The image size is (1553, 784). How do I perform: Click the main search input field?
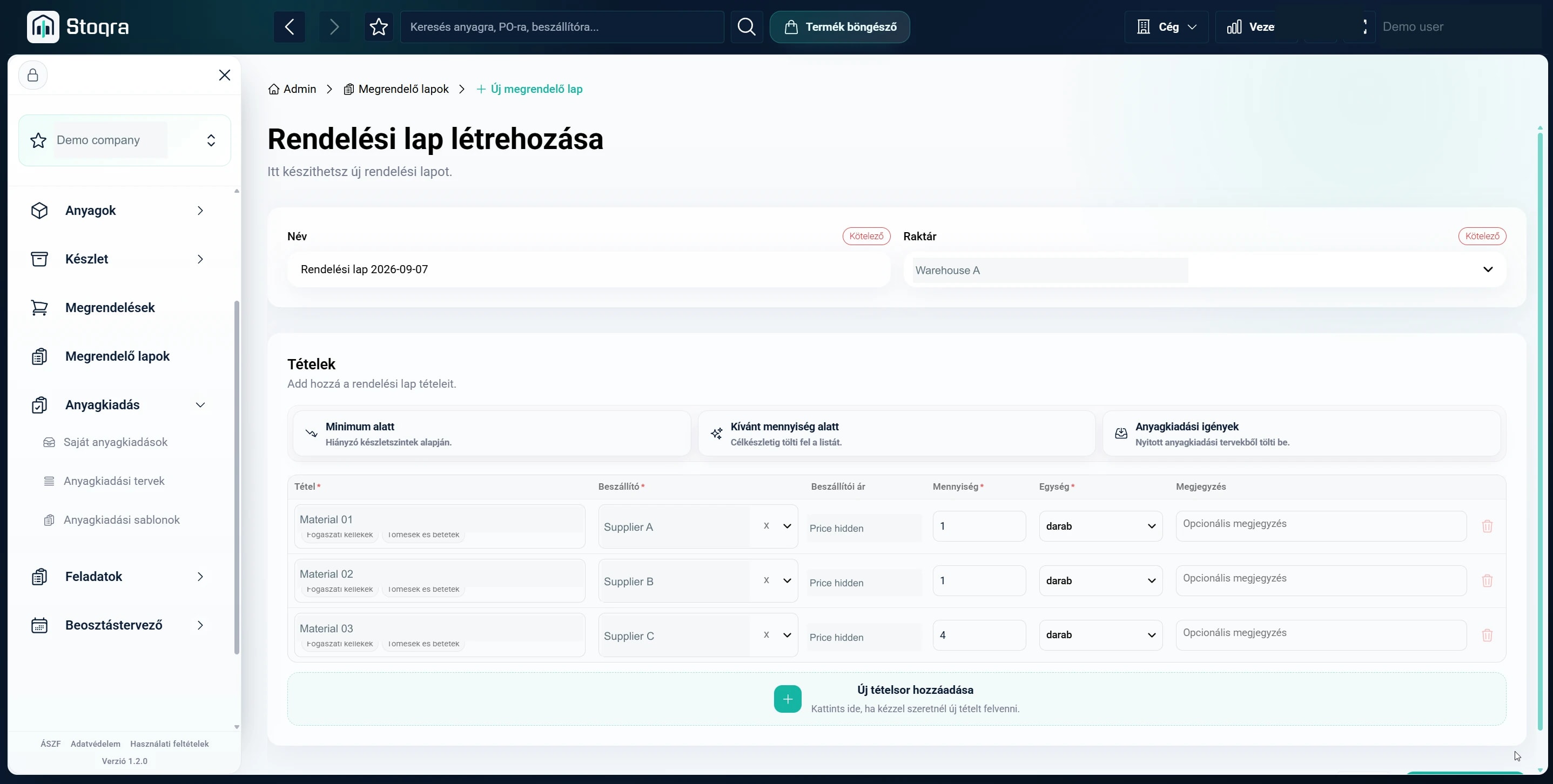click(x=562, y=26)
